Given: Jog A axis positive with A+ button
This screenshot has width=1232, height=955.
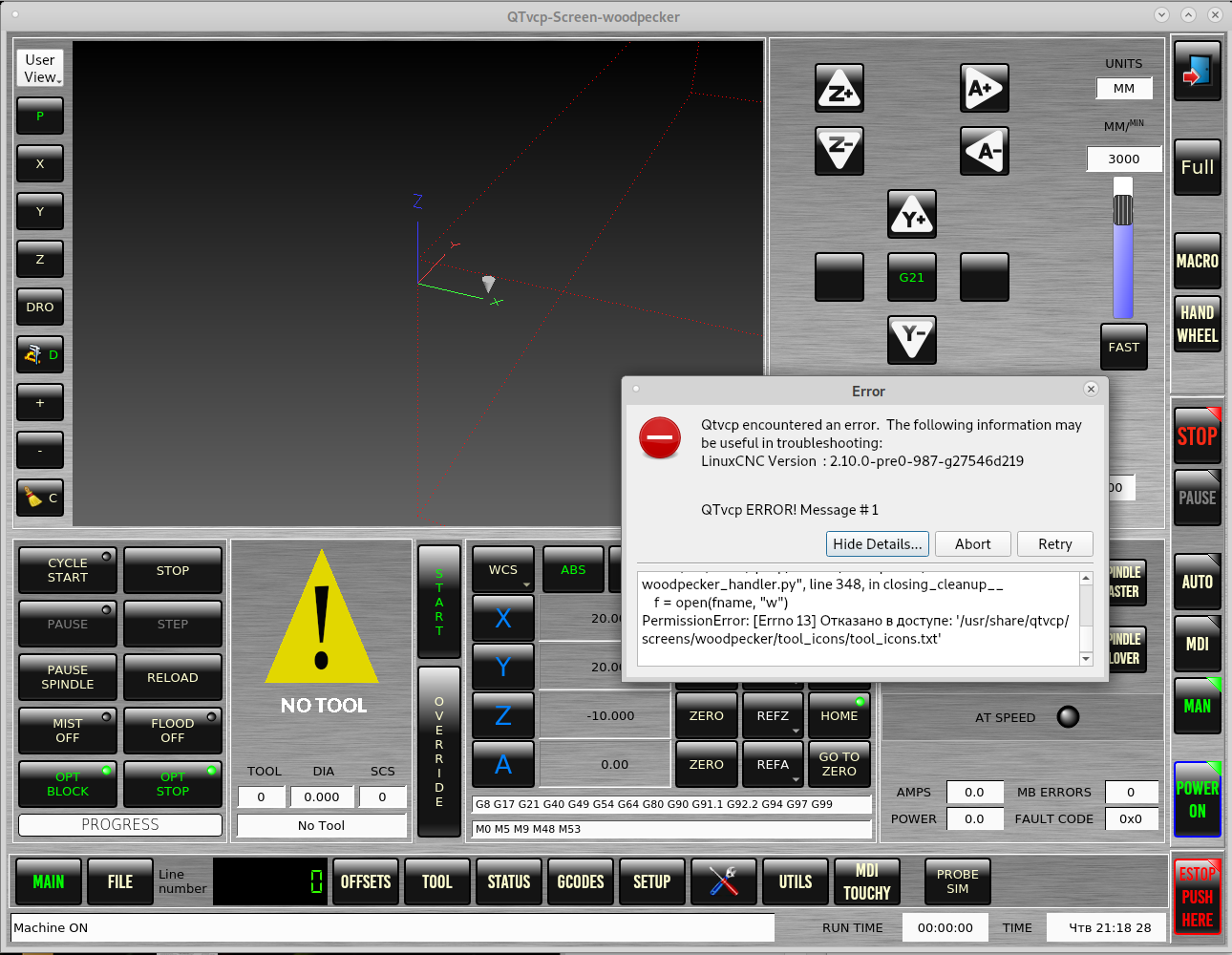Looking at the screenshot, I should (985, 88).
